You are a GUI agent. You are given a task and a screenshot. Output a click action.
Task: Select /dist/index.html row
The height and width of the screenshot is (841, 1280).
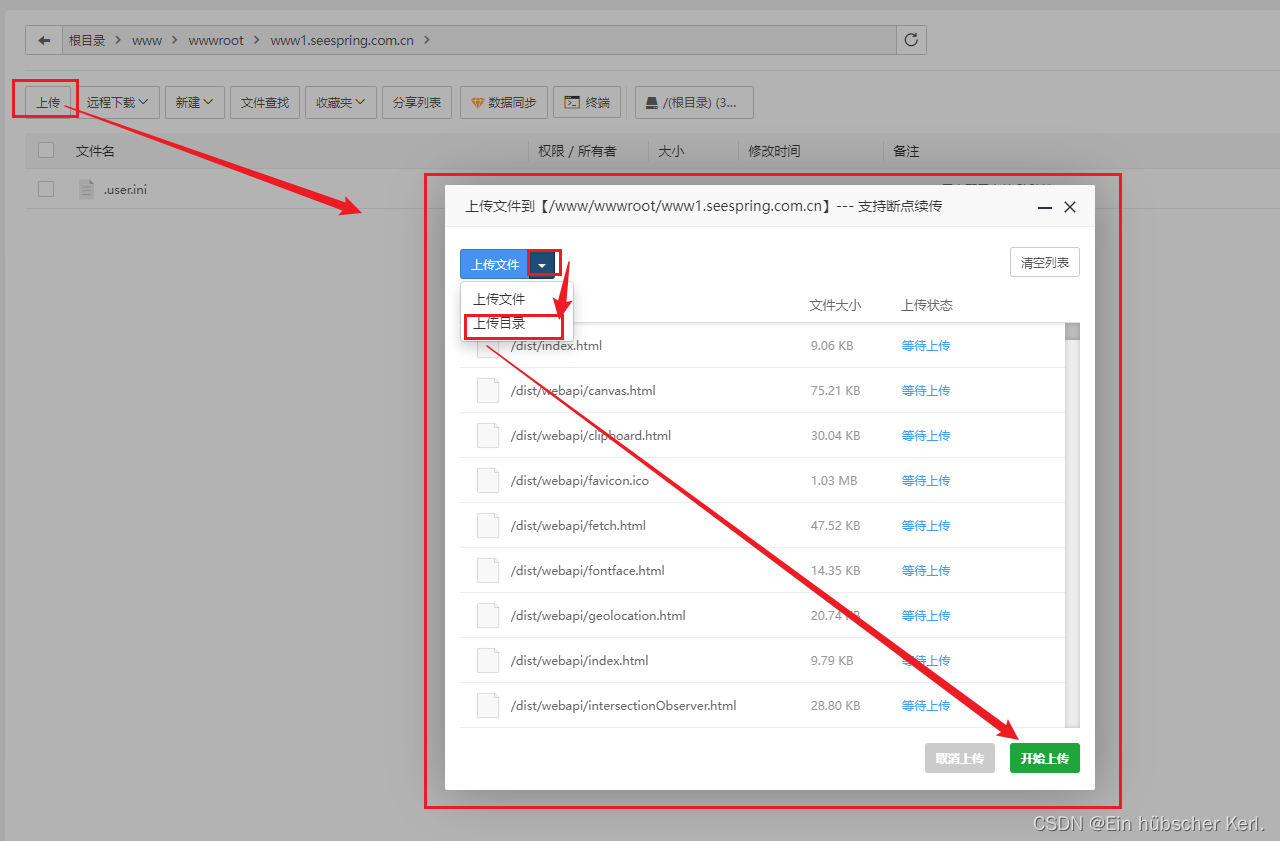click(762, 345)
